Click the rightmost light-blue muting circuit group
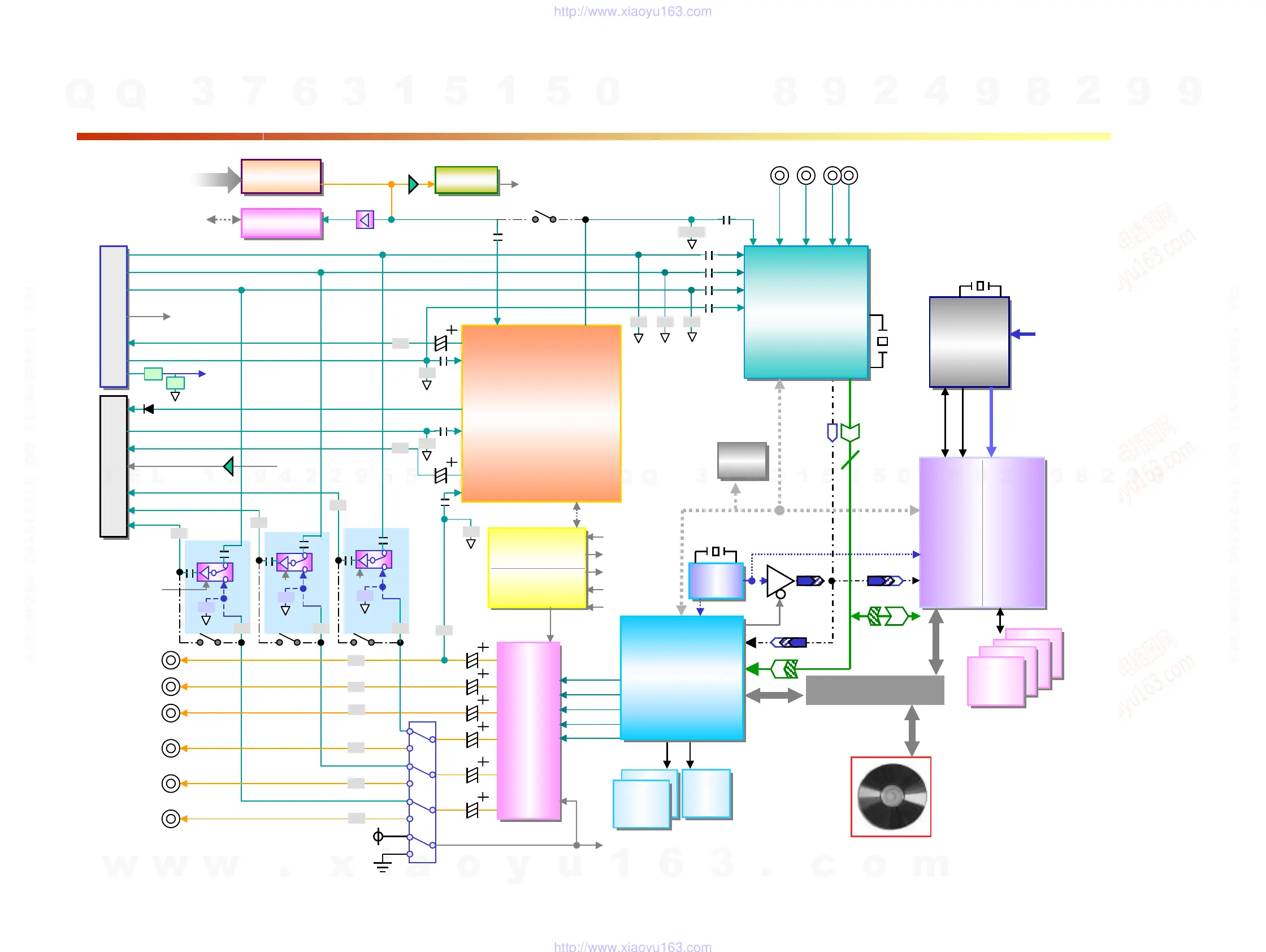 click(376, 581)
